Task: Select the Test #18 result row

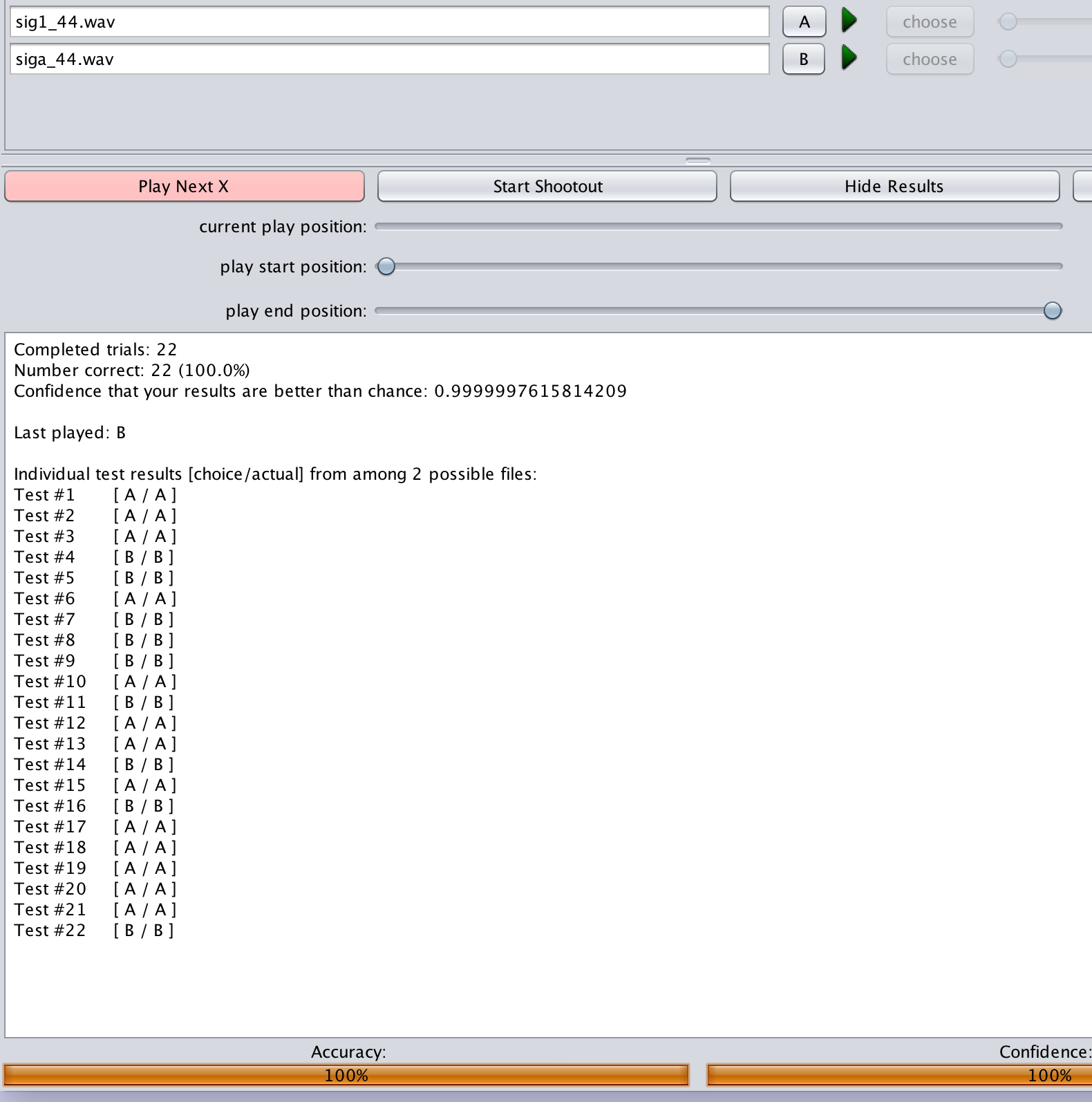Action: (x=95, y=847)
